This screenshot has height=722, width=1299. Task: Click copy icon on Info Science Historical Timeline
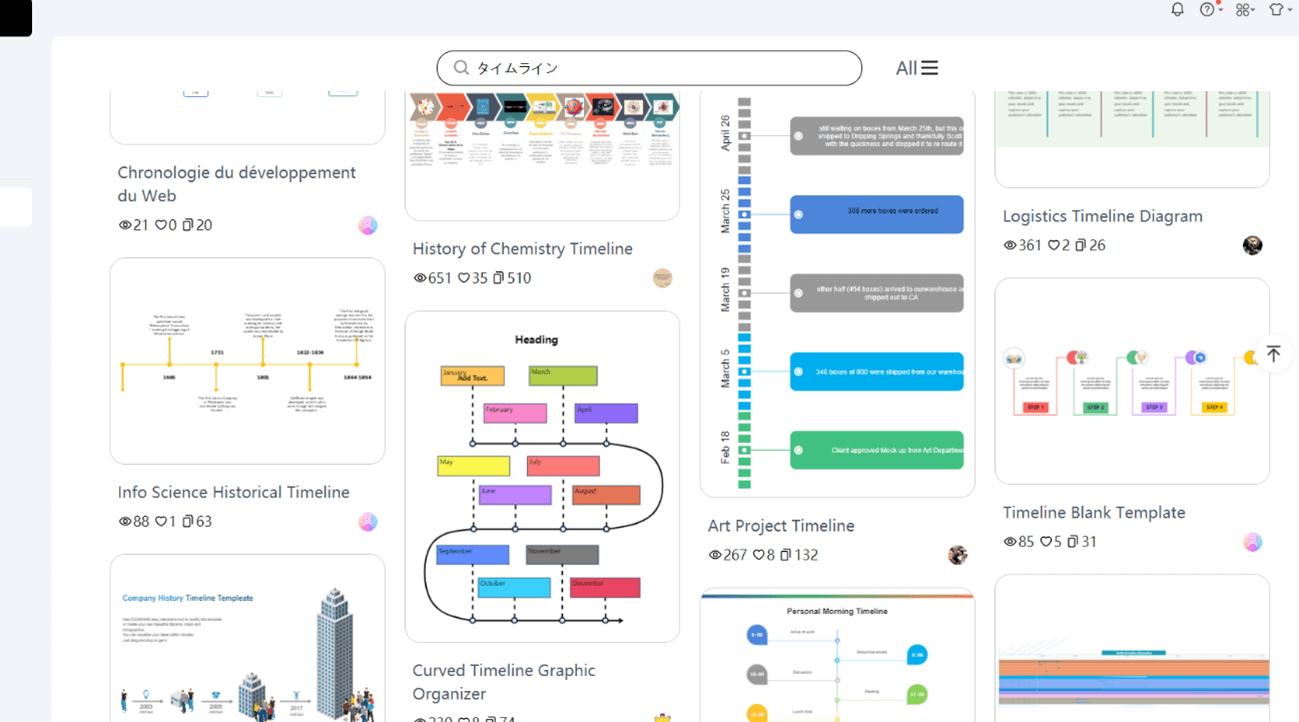coord(187,521)
